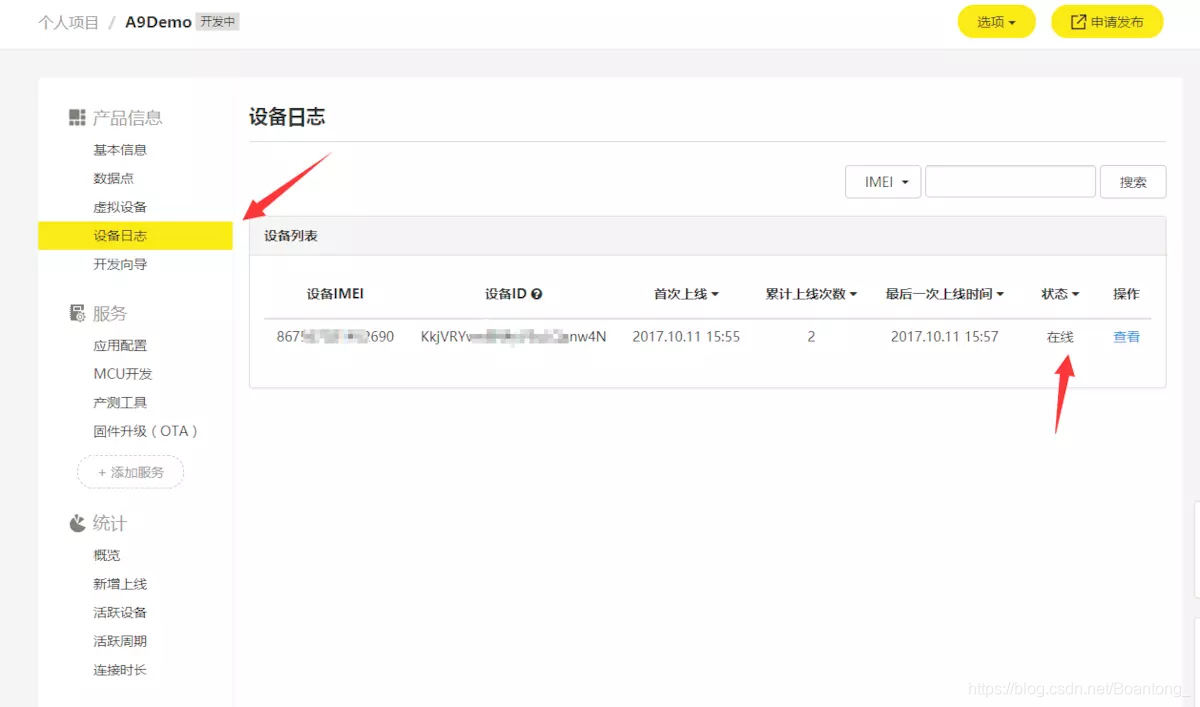This screenshot has height=707, width=1200.
Task: Click the 申请发布 button
Action: coord(1107,22)
